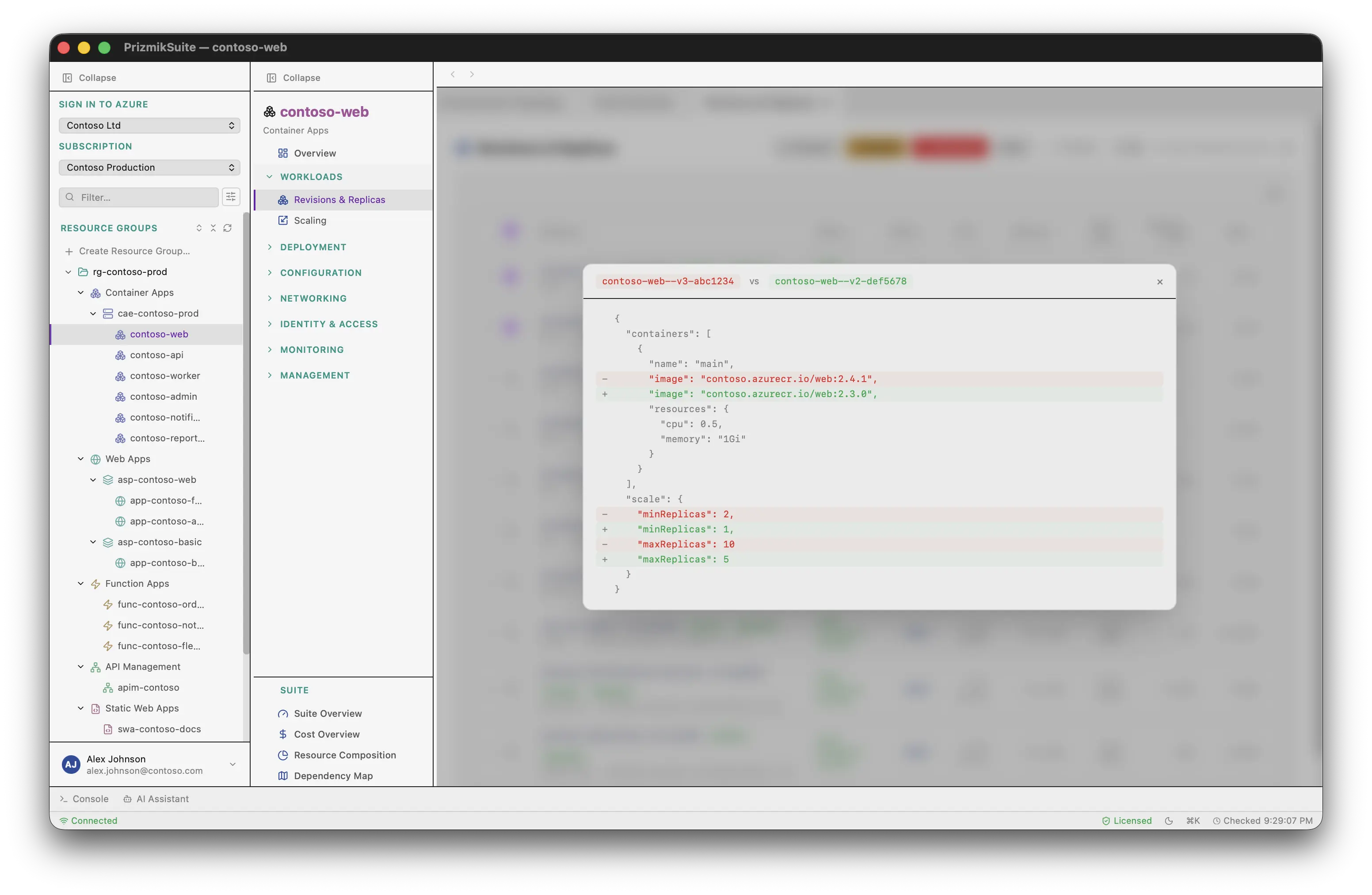Open the Overview page

(x=343, y=153)
